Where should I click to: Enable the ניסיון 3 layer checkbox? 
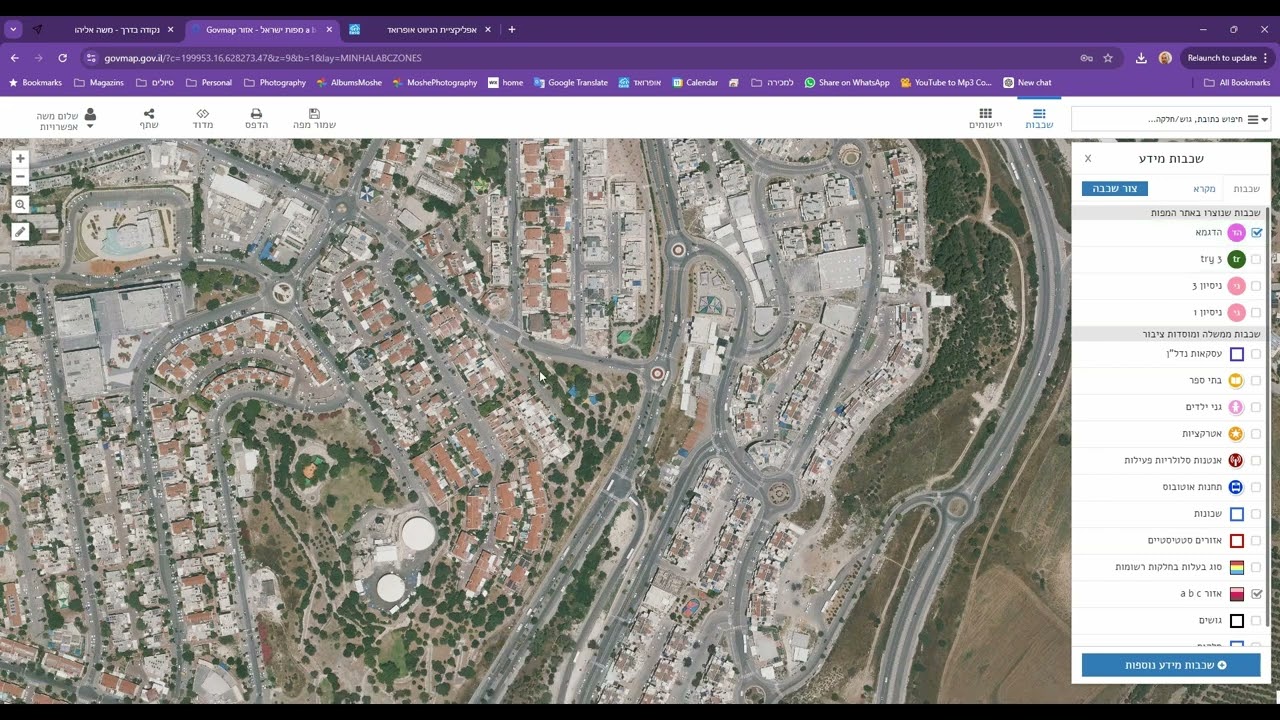[x=1256, y=286]
